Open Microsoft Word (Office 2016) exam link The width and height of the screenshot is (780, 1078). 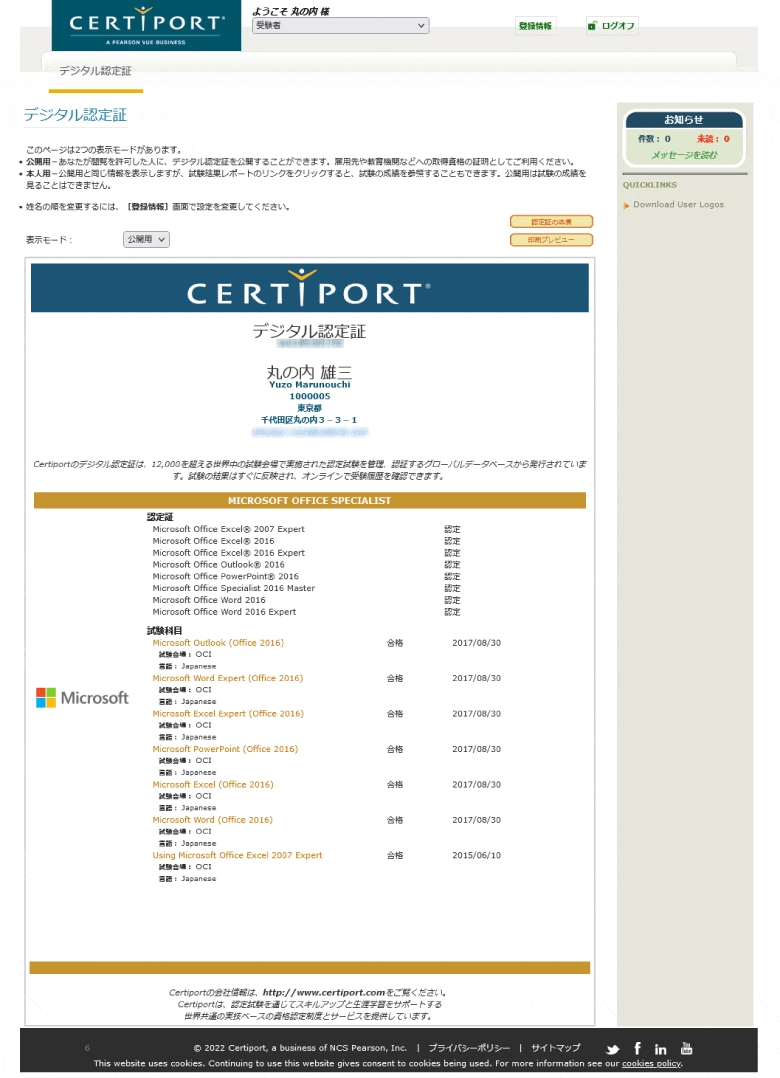point(212,820)
